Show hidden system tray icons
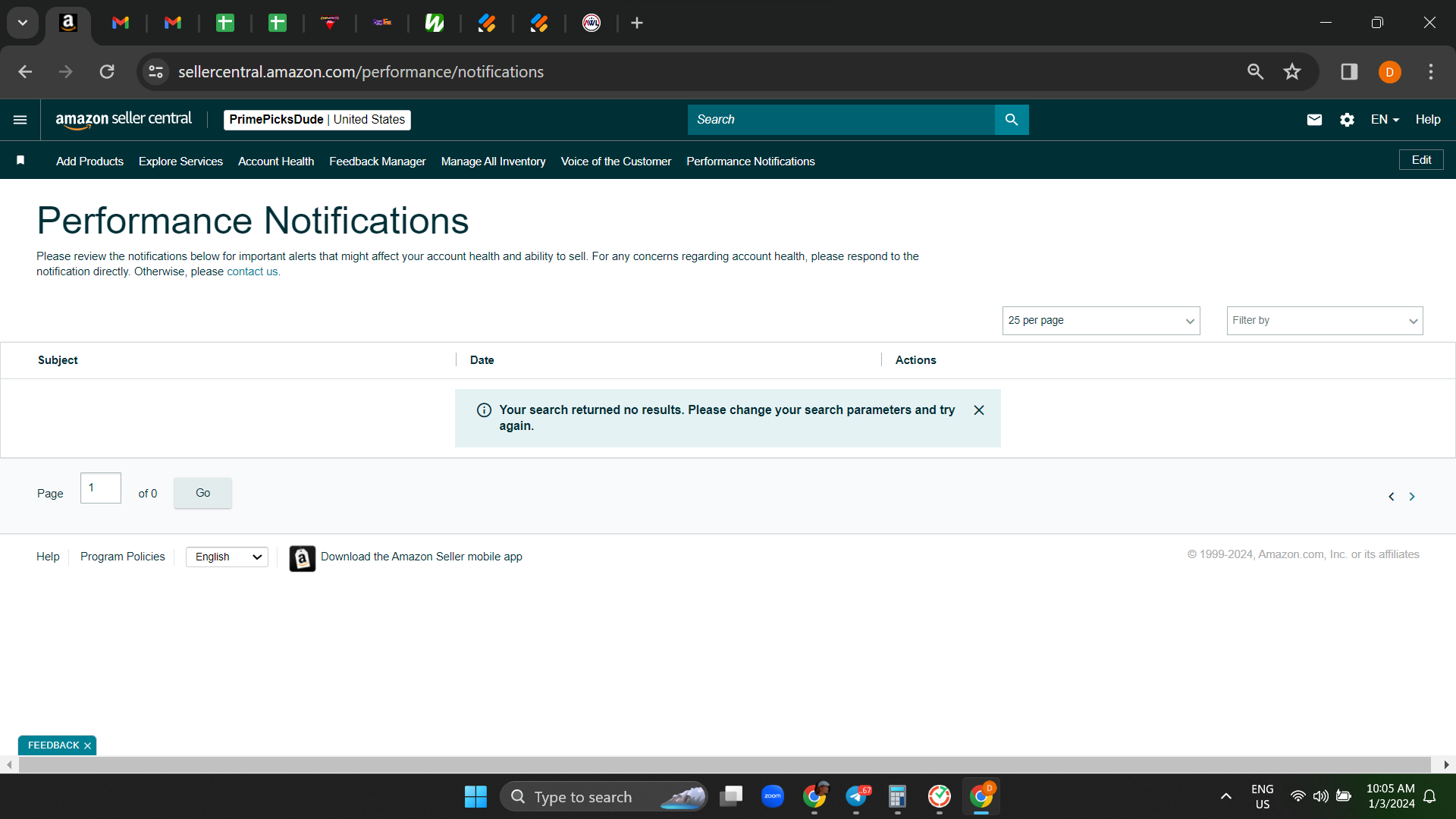Image resolution: width=1456 pixels, height=819 pixels. (1226, 796)
